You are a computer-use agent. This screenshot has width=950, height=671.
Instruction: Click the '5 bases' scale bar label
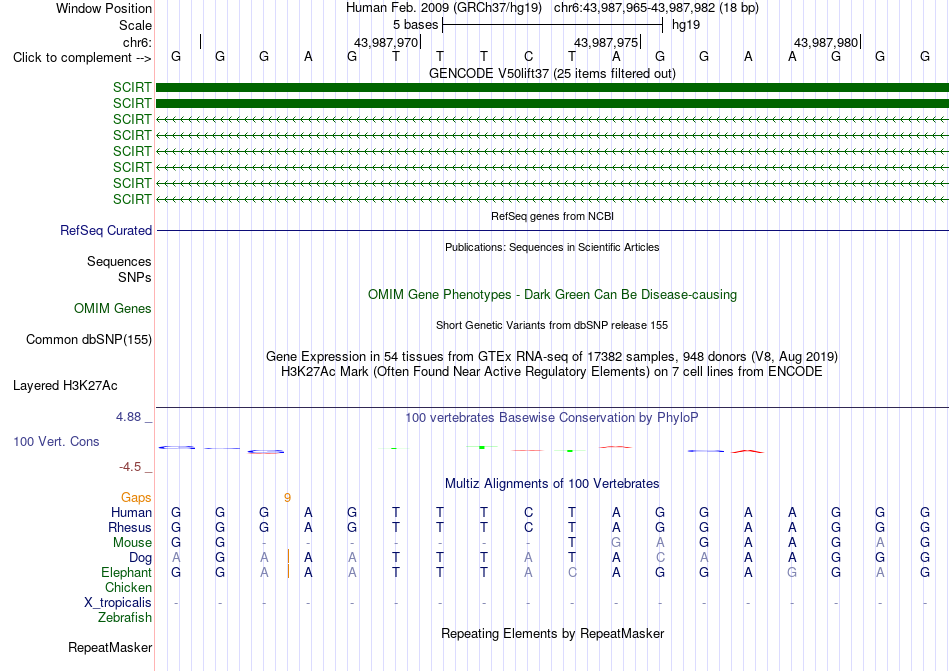pyautogui.click(x=415, y=25)
